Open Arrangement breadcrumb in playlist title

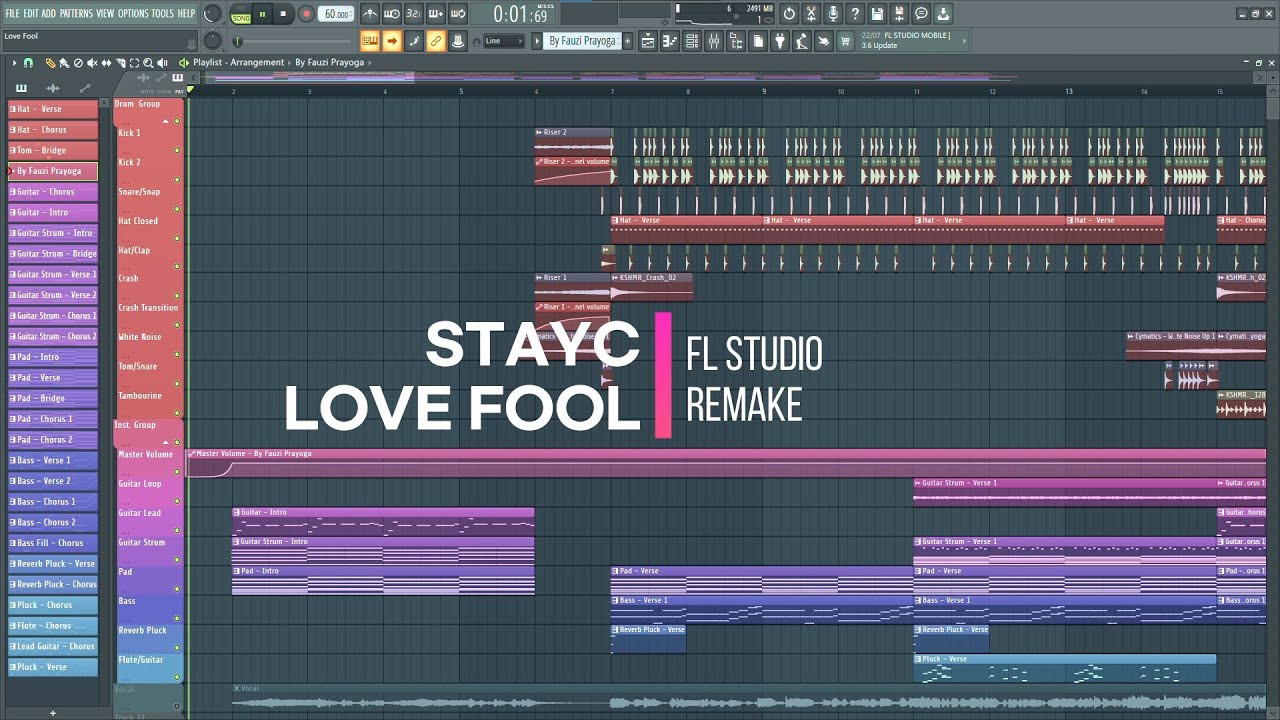pyautogui.click(x=257, y=63)
